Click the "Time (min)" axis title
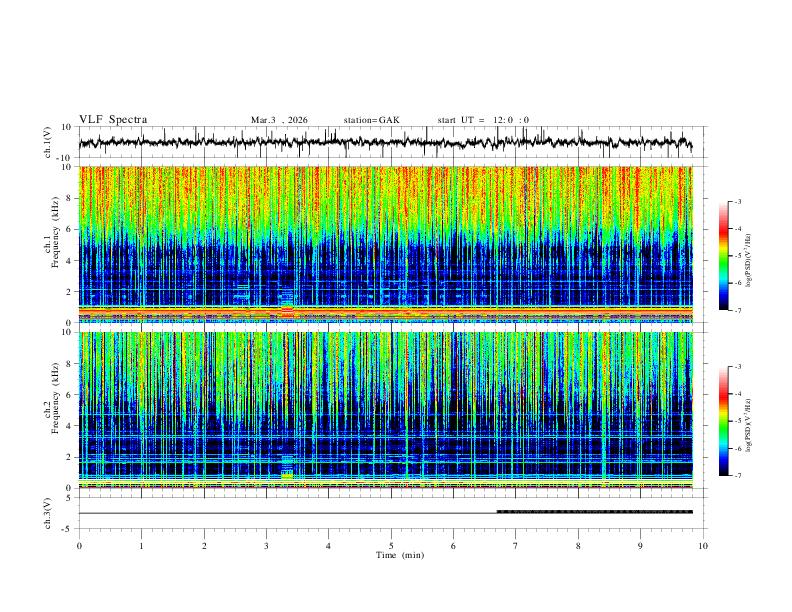Image resolution: width=792 pixels, height=612 pixels. (x=400, y=555)
